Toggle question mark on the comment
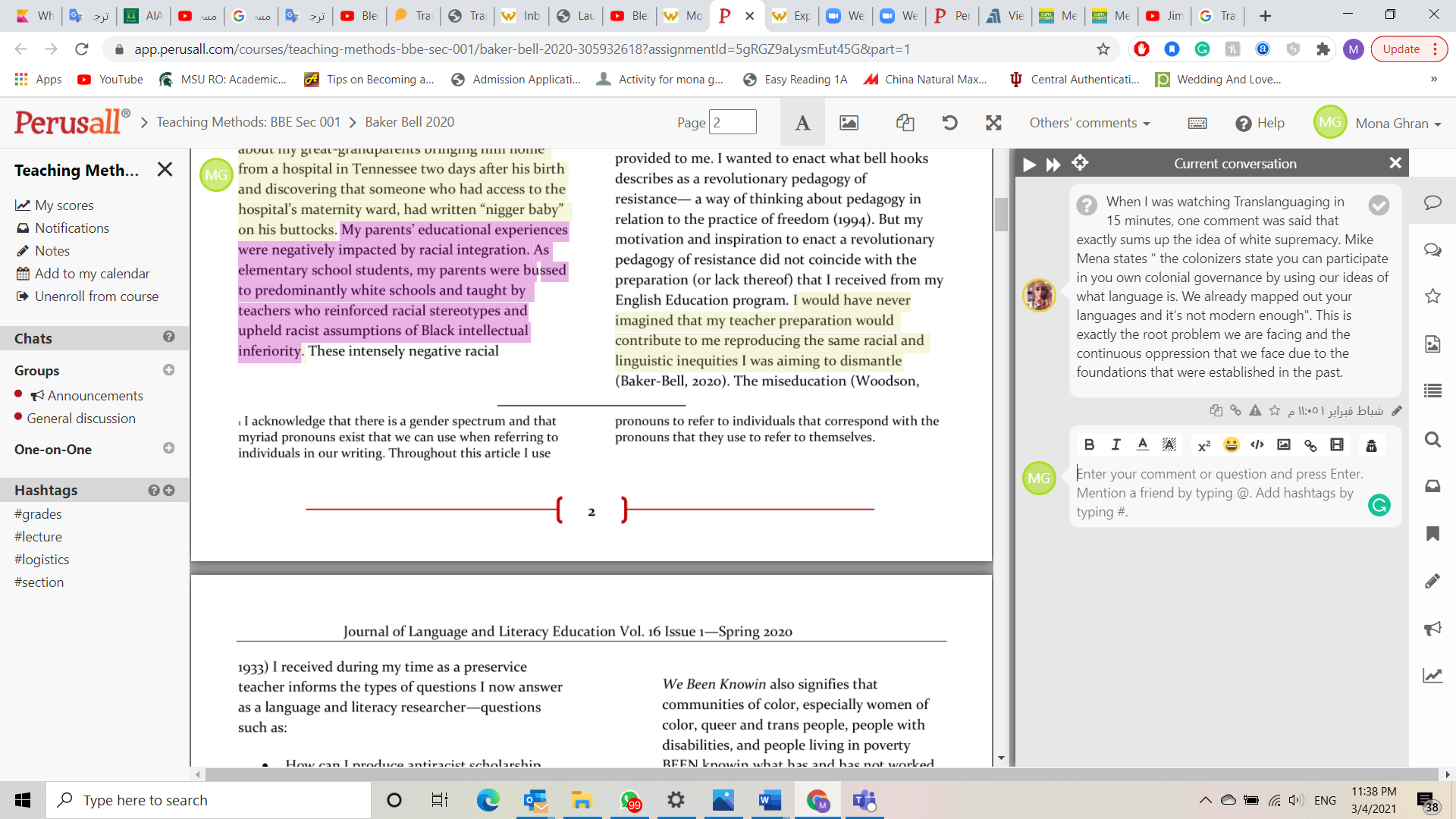This screenshot has height=819, width=1456. point(1087,205)
